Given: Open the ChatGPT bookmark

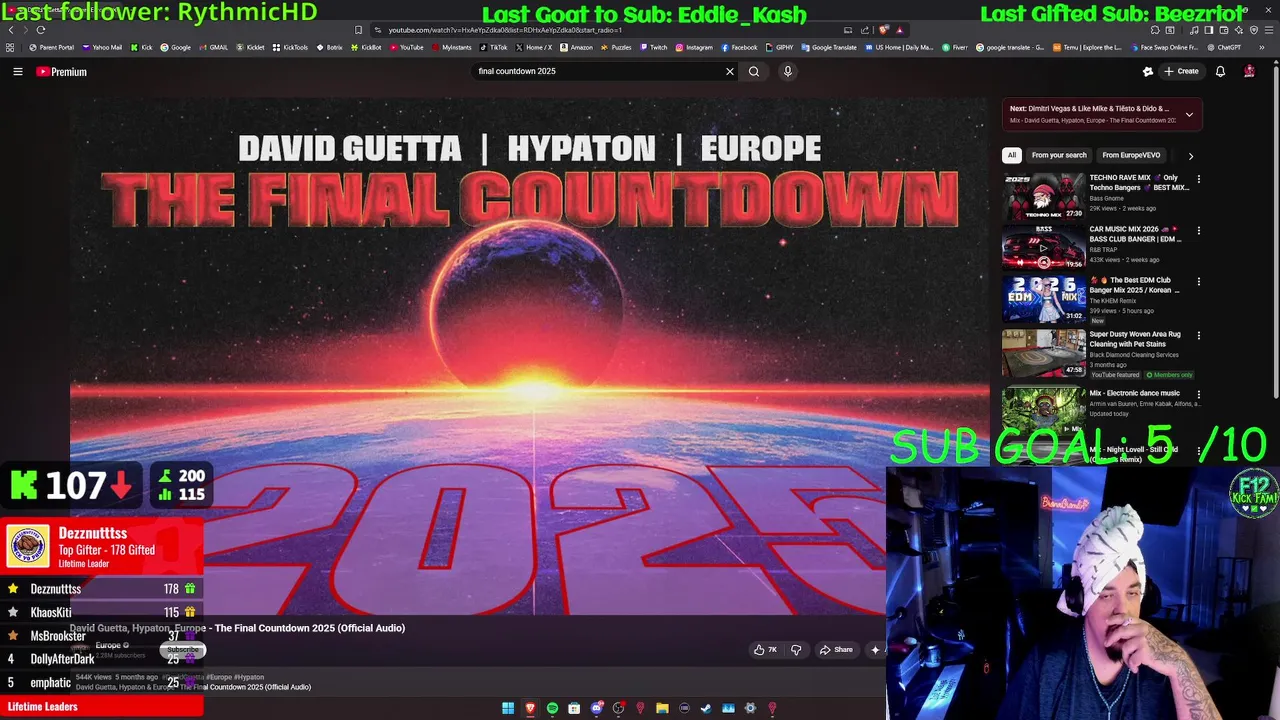Looking at the screenshot, I should tap(1224, 47).
